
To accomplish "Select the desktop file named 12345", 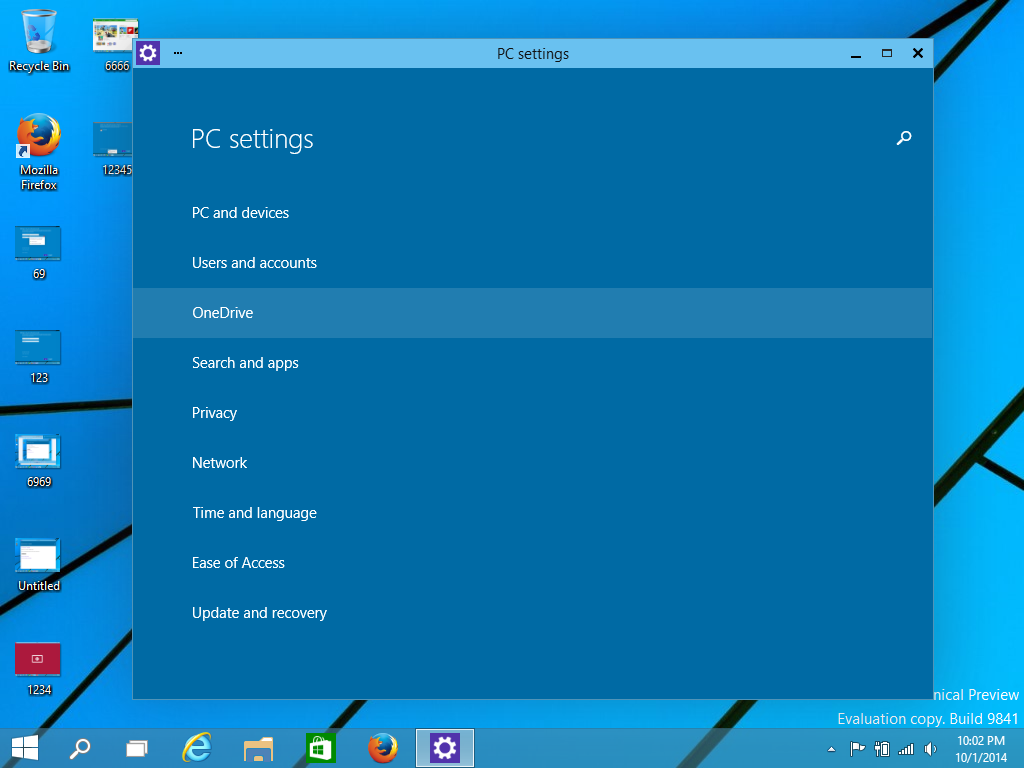I will tap(114, 149).
